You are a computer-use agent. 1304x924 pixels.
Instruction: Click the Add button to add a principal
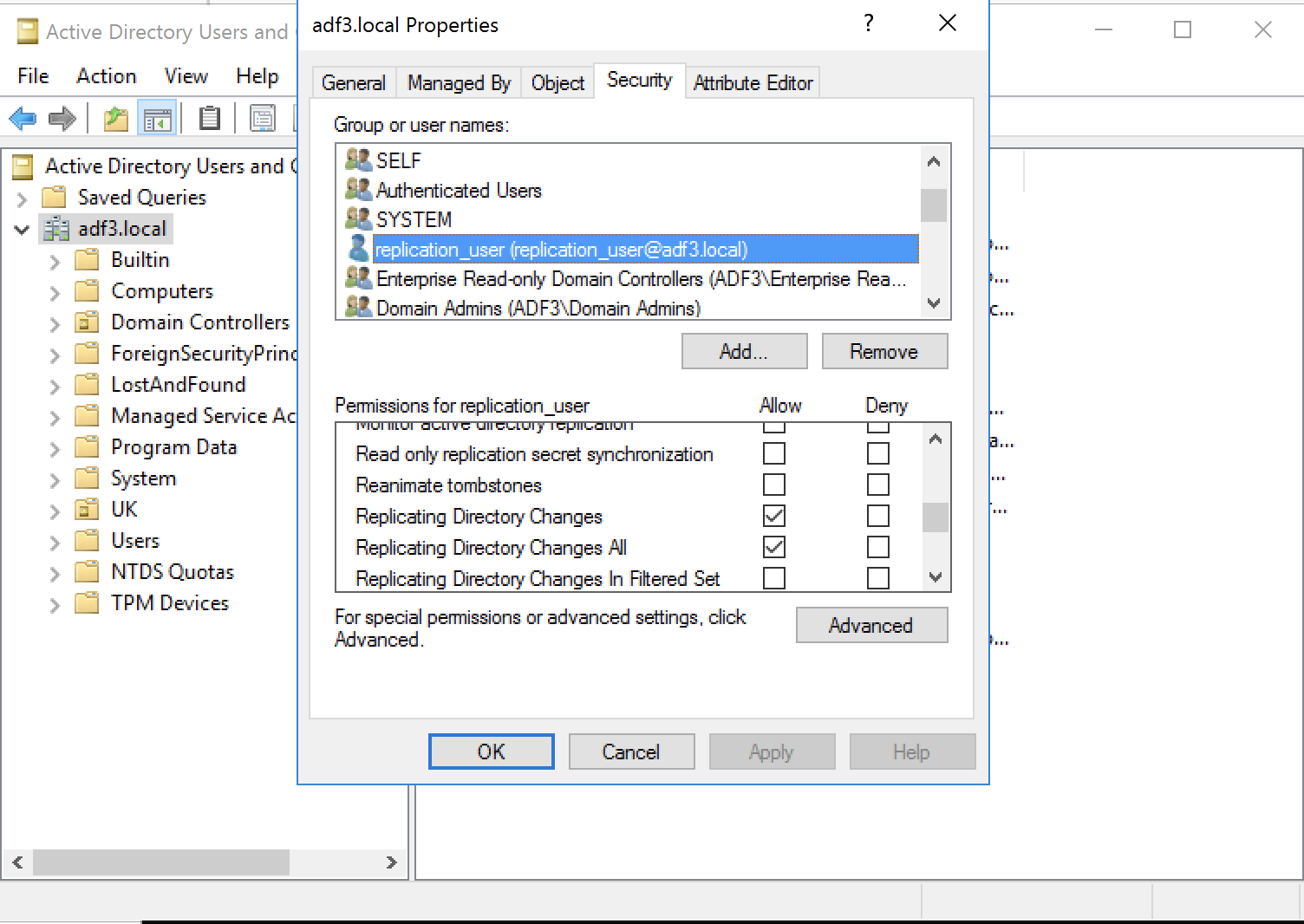tap(743, 351)
